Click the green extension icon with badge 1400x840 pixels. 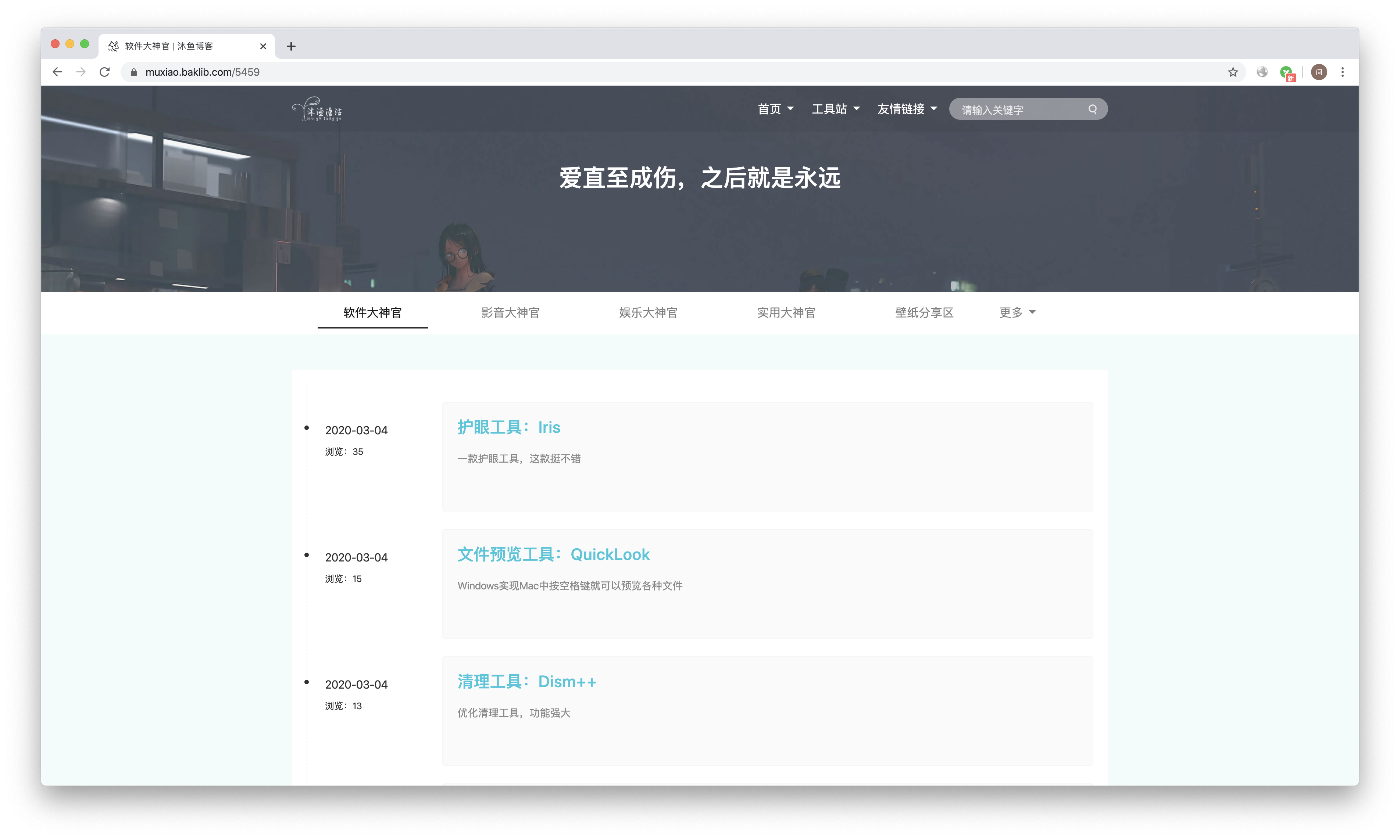pos(1287,72)
